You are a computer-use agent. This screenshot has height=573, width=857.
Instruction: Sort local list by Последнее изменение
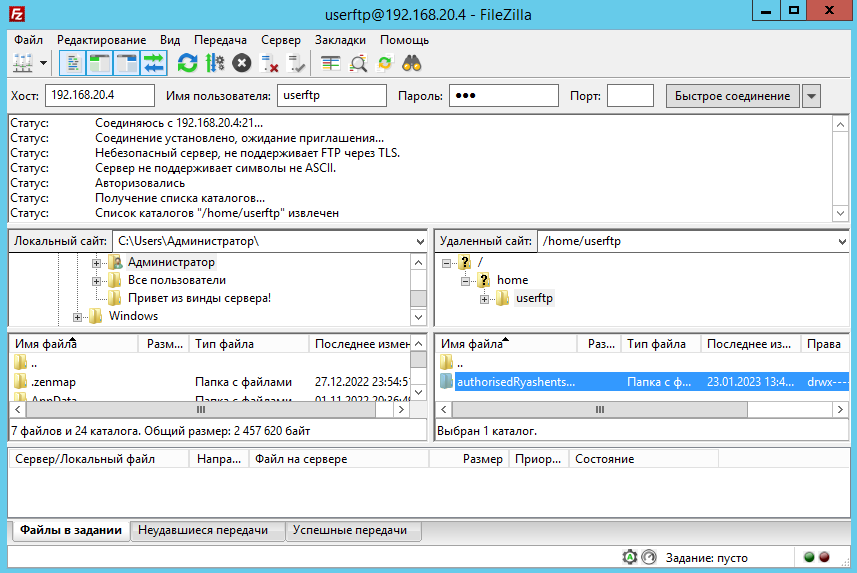(360, 344)
